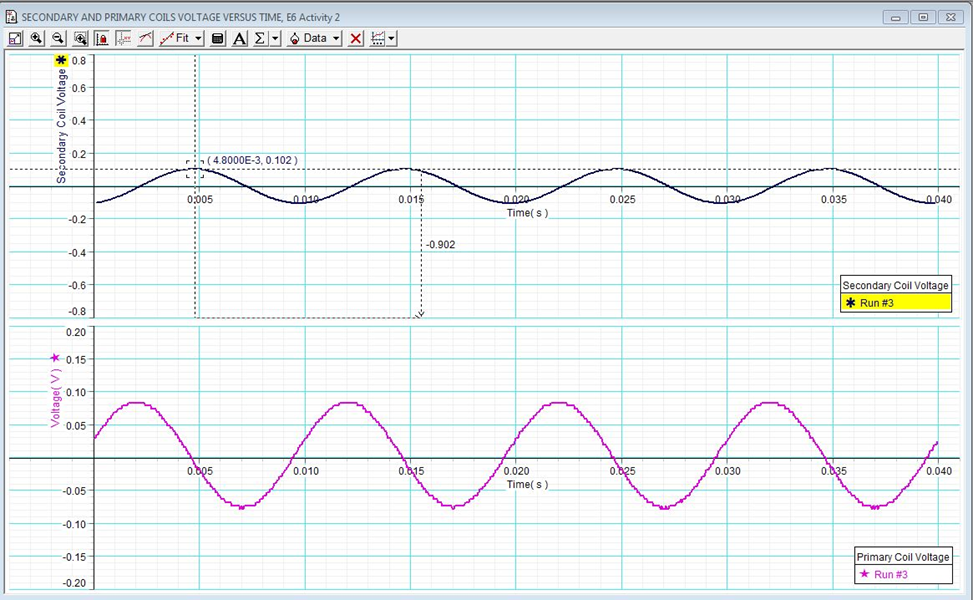Viewport: 973px width, 600px height.
Task: Select Run #3 in Primary Coil Voltage legend
Action: point(901,574)
